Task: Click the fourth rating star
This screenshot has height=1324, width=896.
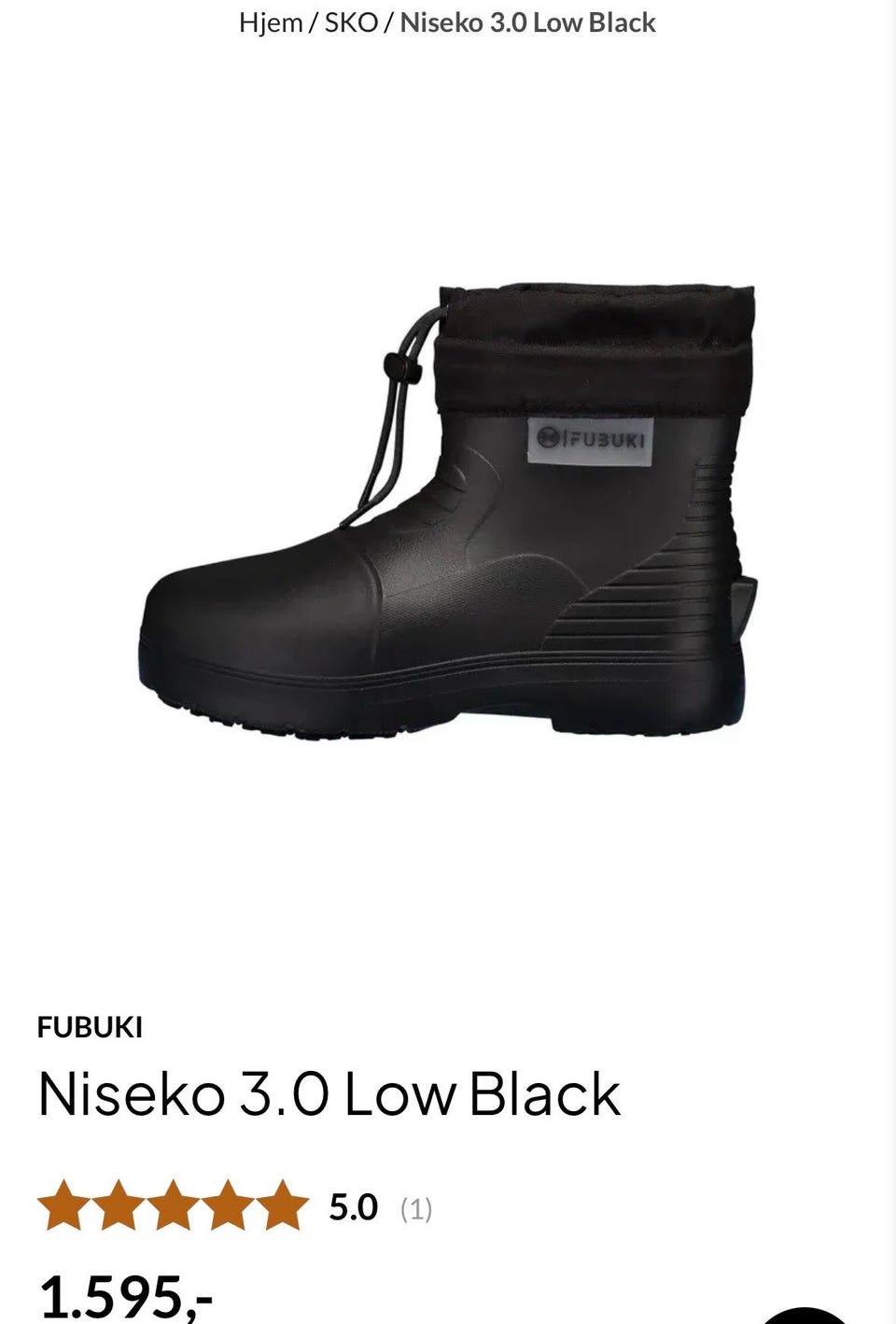Action: coord(229,1205)
